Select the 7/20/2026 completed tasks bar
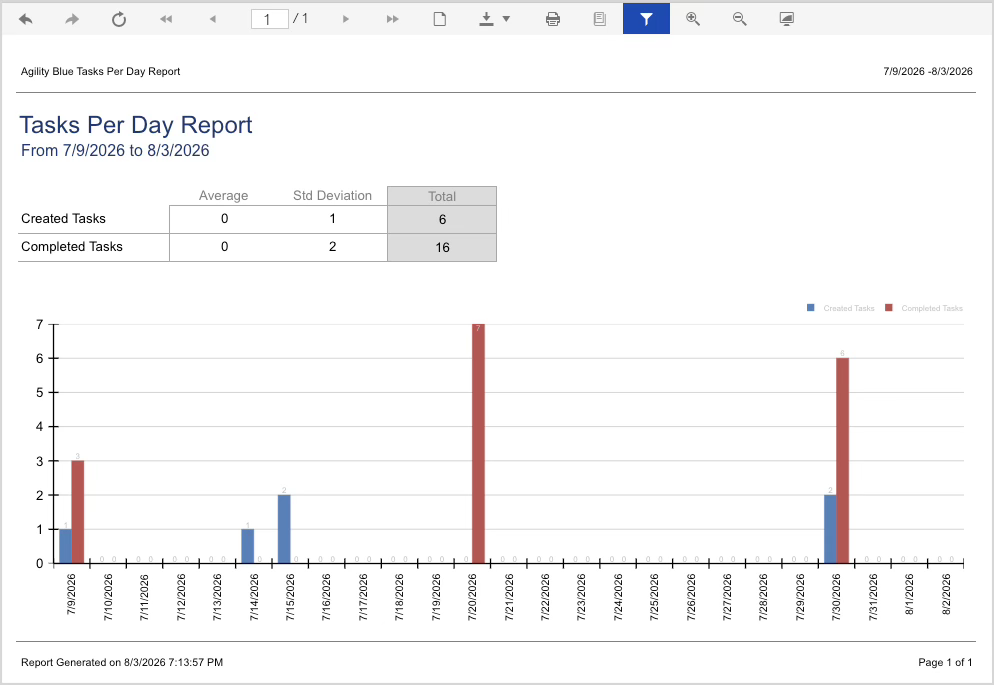 (x=478, y=444)
